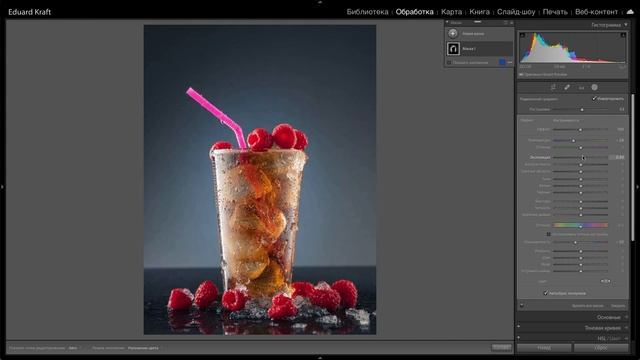The image size is (640, 360).
Task: Toggle the shadow clipping indicator in histogram
Action: tap(522, 35)
